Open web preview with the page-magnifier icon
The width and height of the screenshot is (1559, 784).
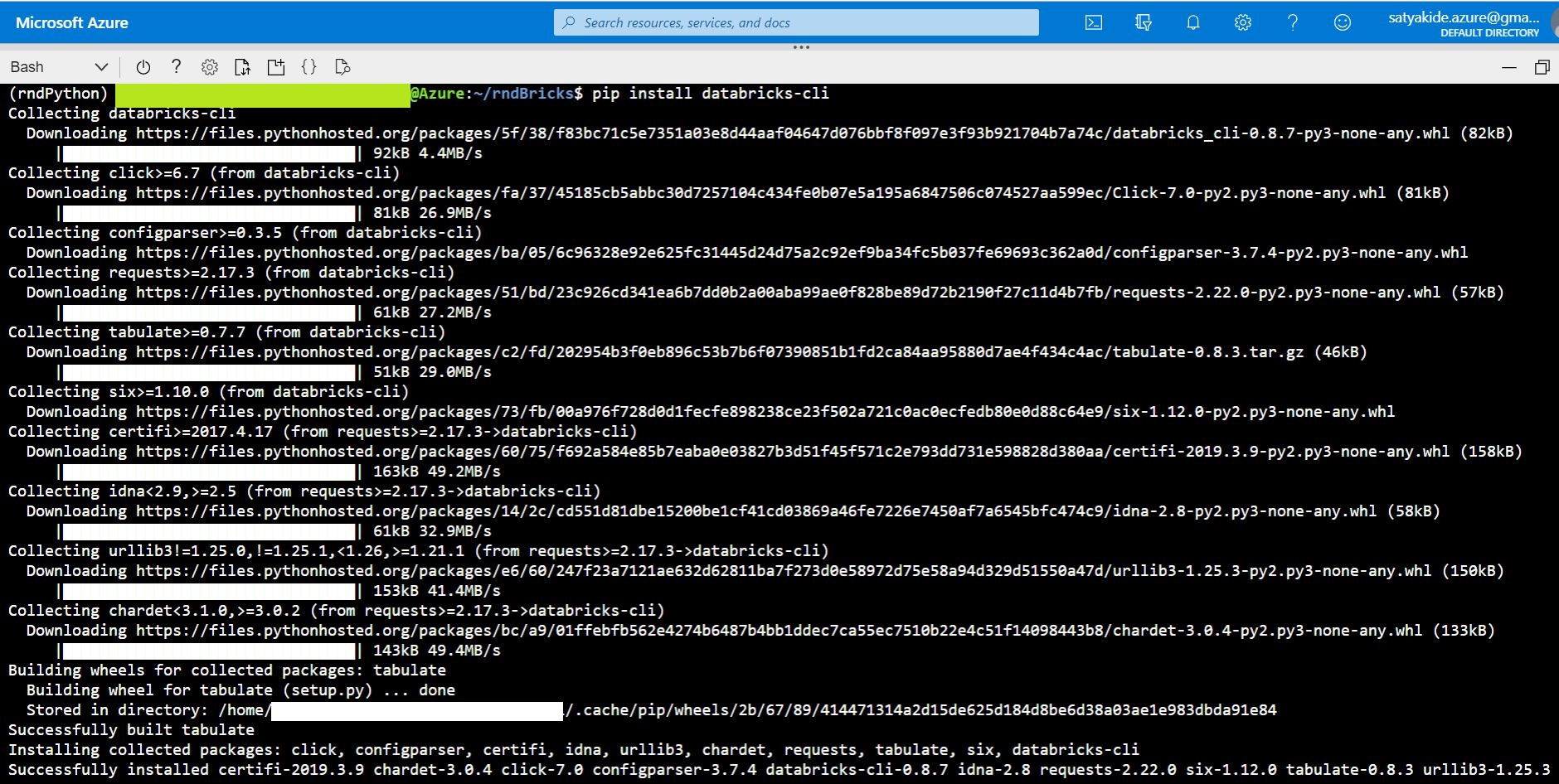[x=342, y=66]
